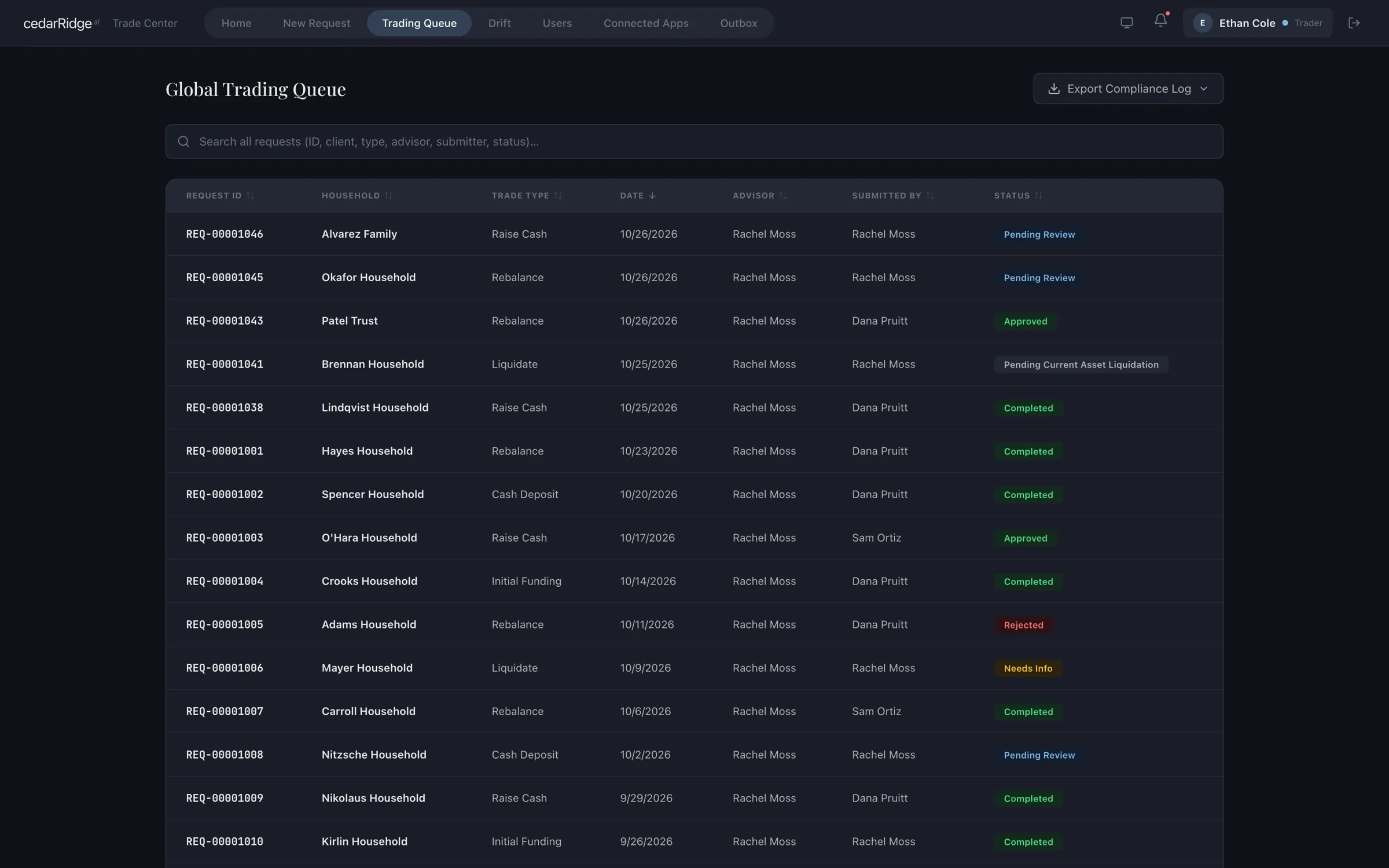Open request REQ-00001046

tap(225, 234)
